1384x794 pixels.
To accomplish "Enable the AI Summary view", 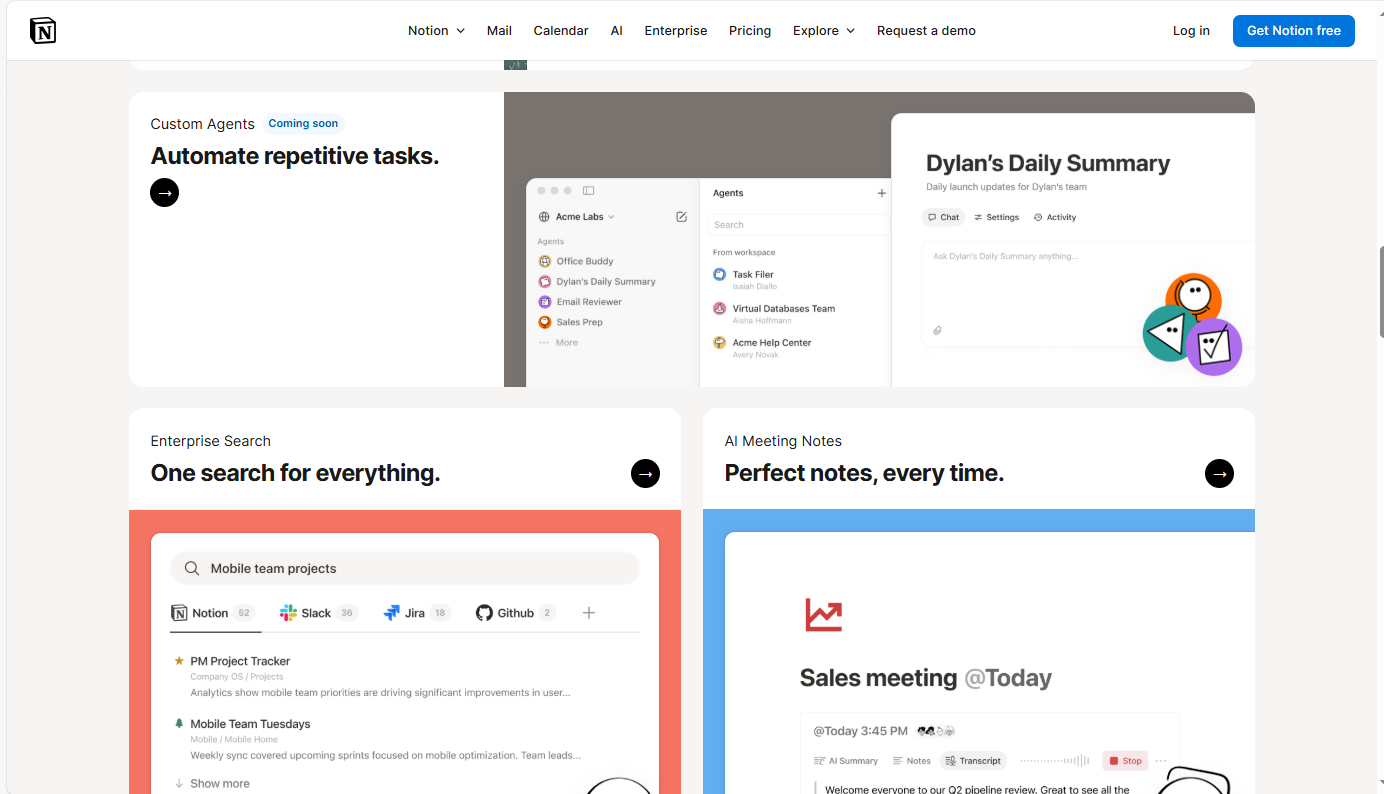I will click(845, 760).
